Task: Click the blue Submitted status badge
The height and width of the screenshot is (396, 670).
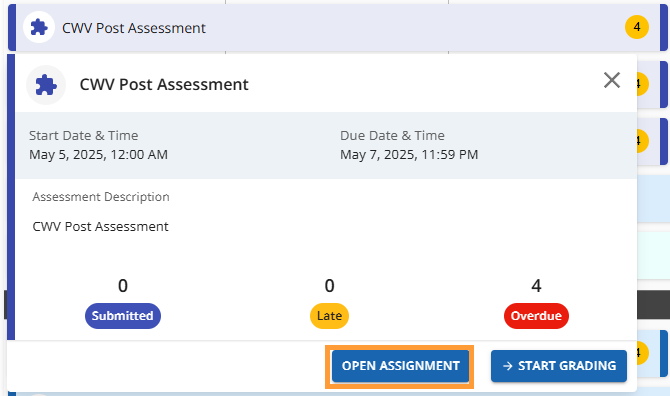Action: tap(123, 316)
